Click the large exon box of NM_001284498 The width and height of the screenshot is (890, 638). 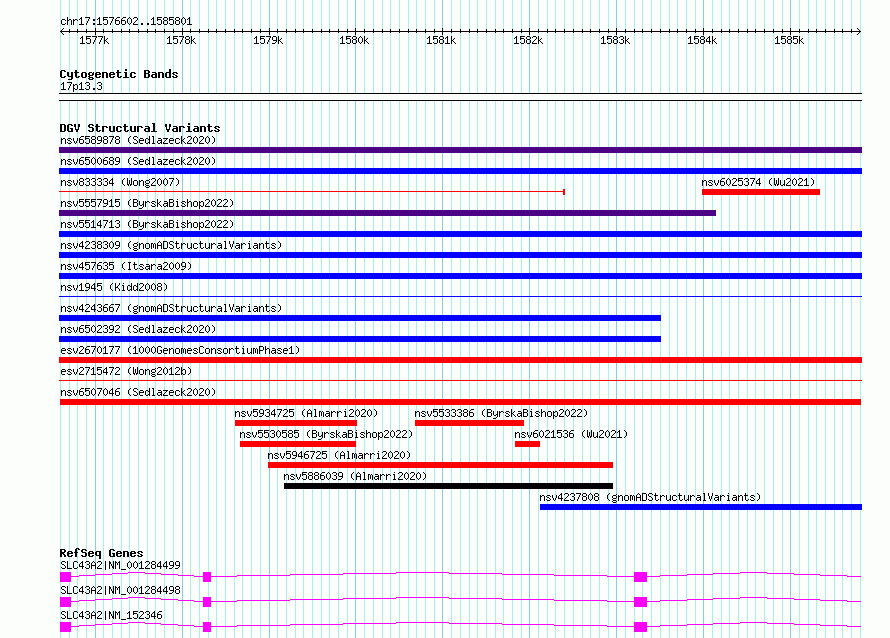(640, 602)
